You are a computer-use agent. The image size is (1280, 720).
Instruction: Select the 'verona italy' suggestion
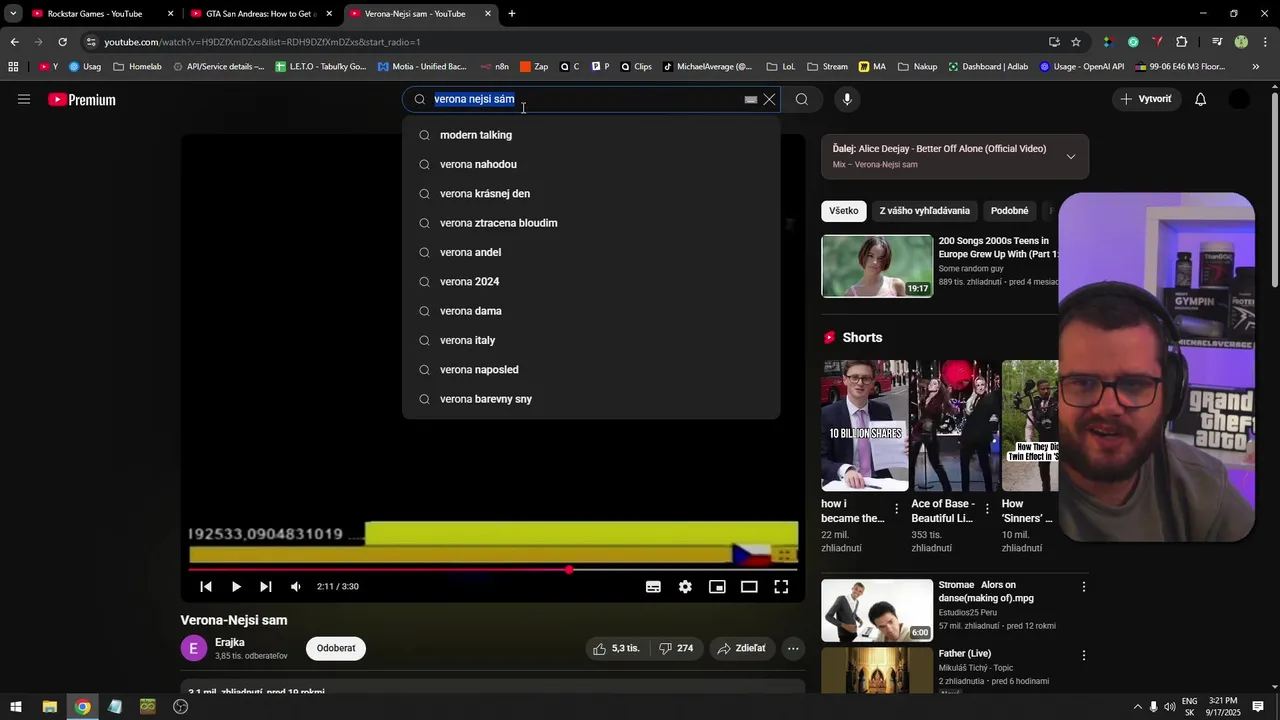point(591,340)
